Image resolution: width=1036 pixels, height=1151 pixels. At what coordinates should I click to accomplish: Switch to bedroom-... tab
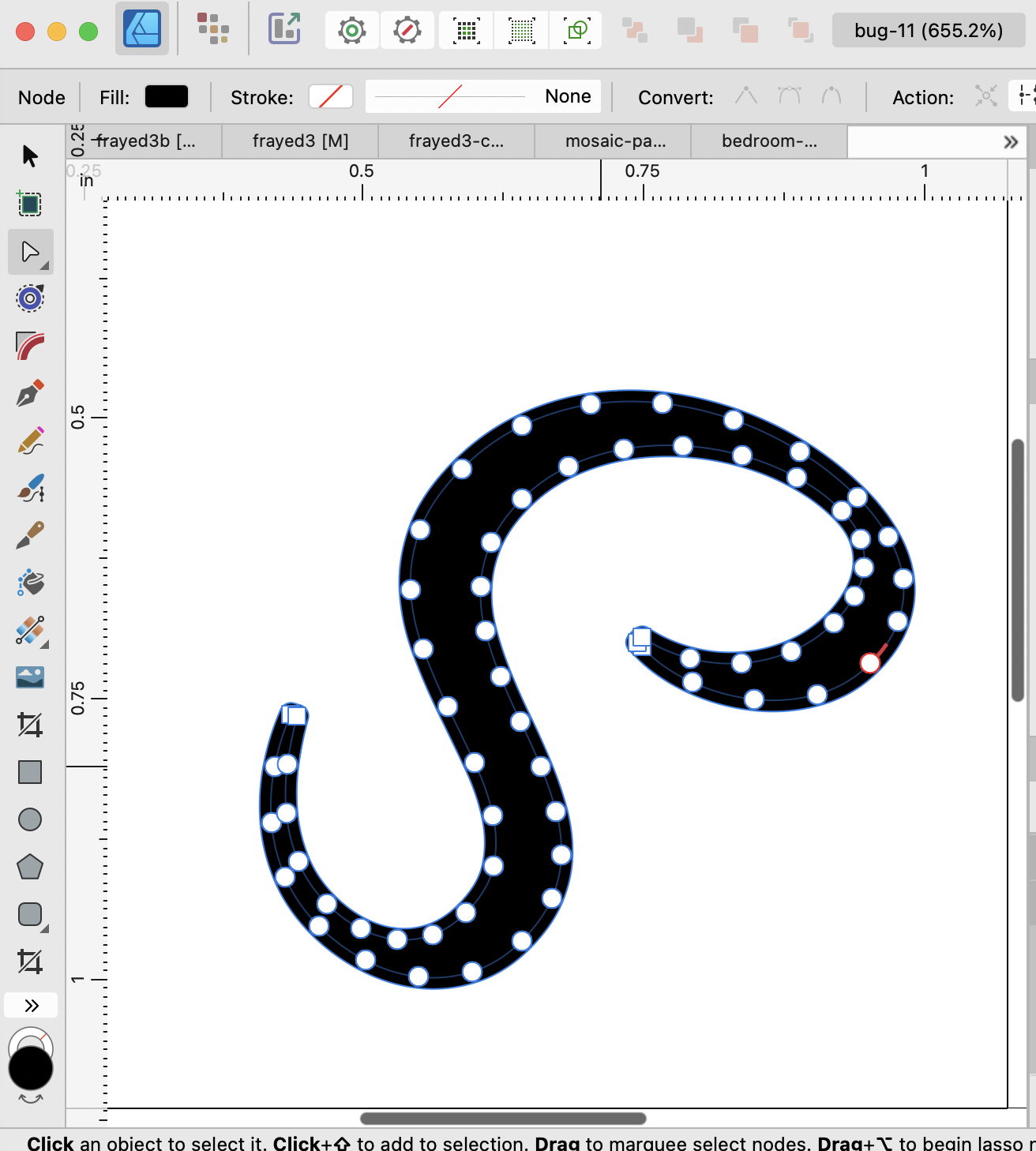coord(769,141)
